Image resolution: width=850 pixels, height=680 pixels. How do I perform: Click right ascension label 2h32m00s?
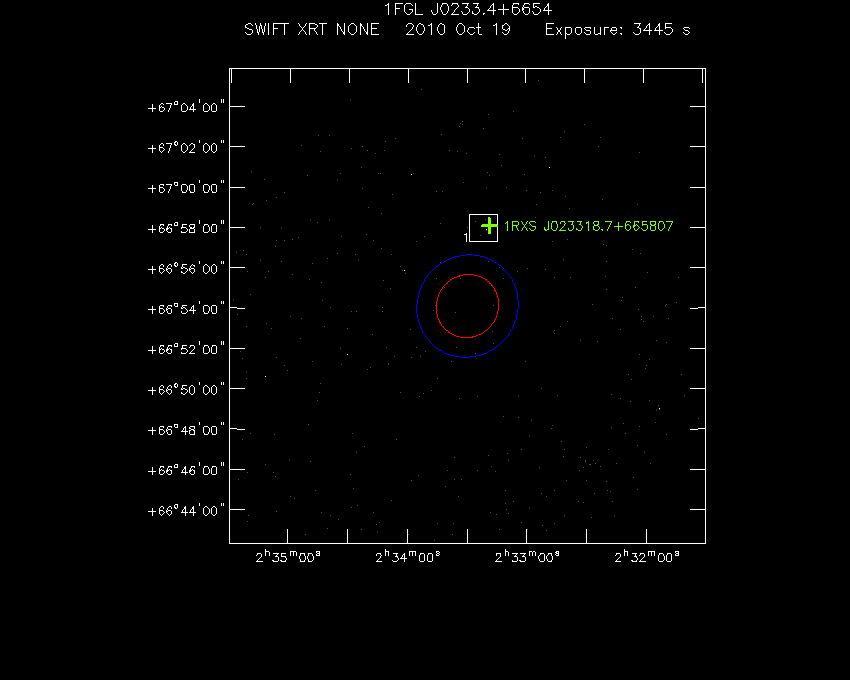point(647,557)
